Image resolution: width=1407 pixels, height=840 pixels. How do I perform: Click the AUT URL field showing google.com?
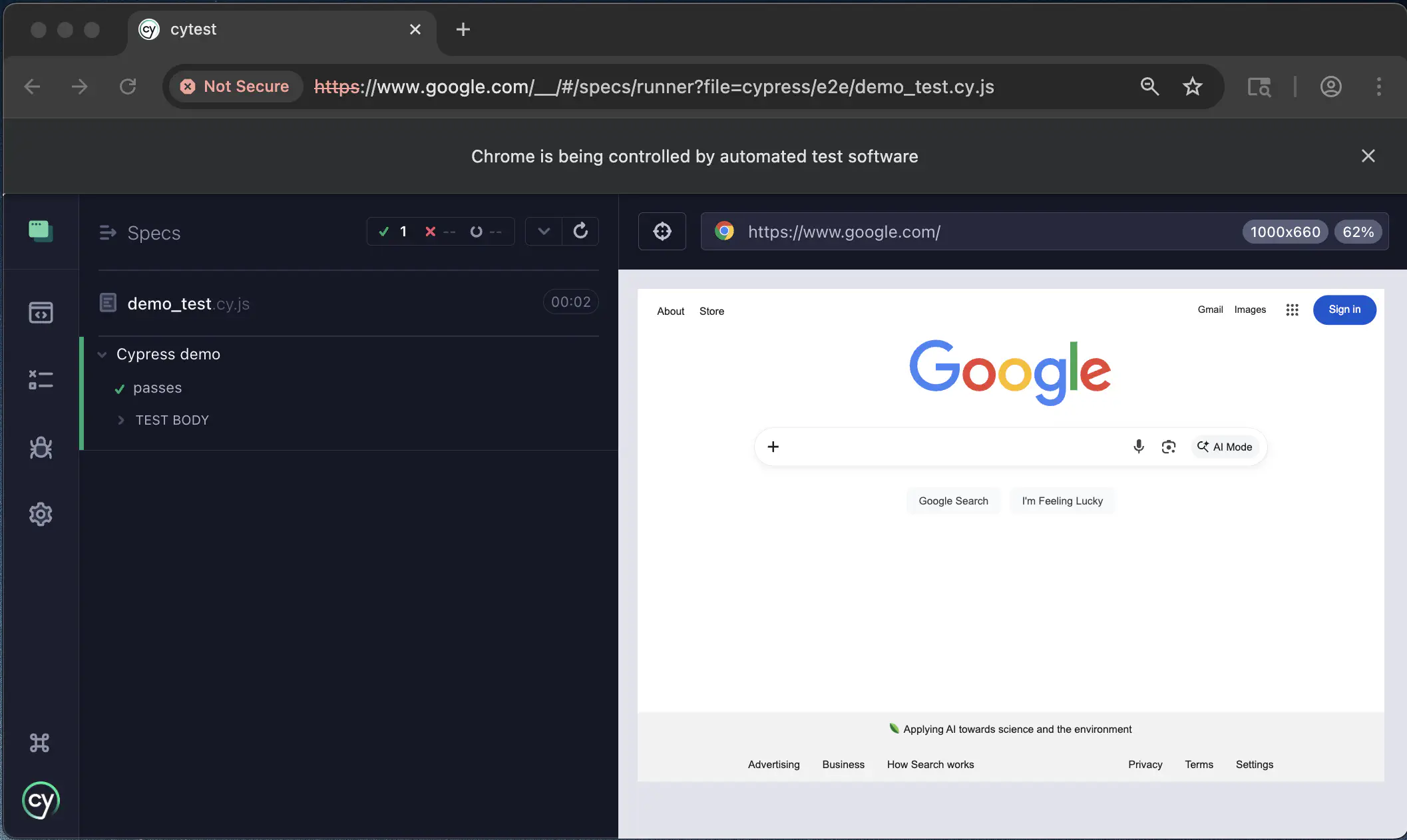pos(1044,232)
